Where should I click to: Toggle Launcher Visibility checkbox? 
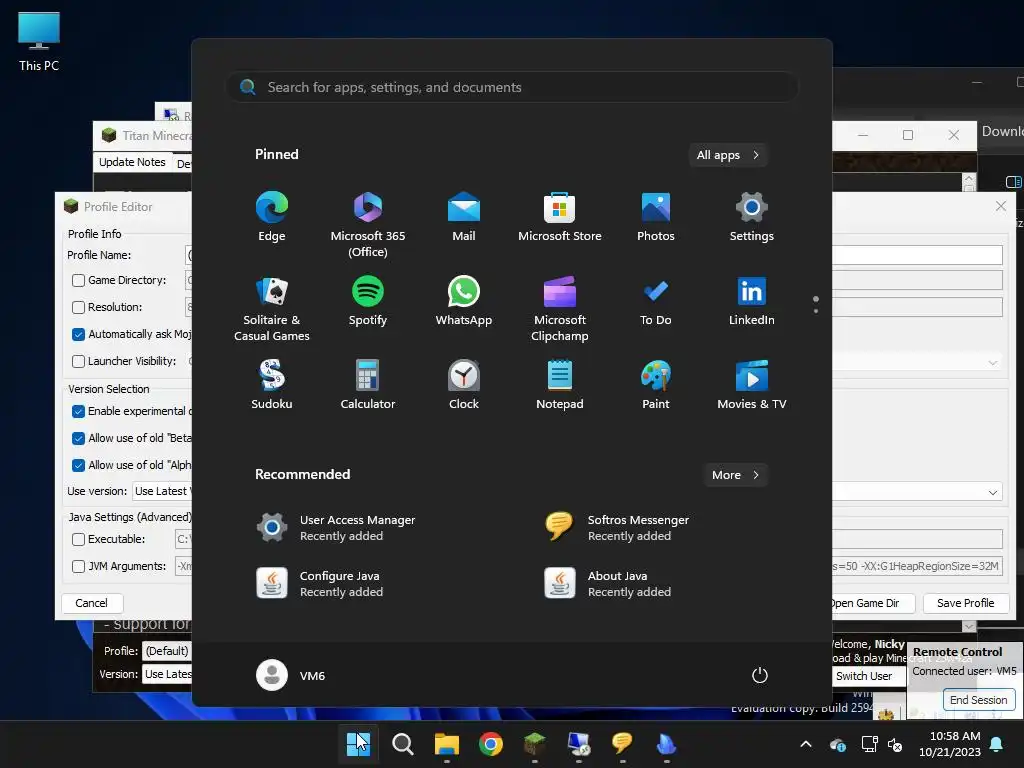[78, 361]
